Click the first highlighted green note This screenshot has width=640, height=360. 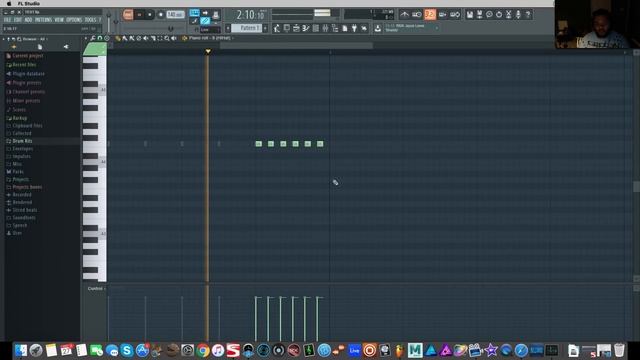pyautogui.click(x=258, y=144)
